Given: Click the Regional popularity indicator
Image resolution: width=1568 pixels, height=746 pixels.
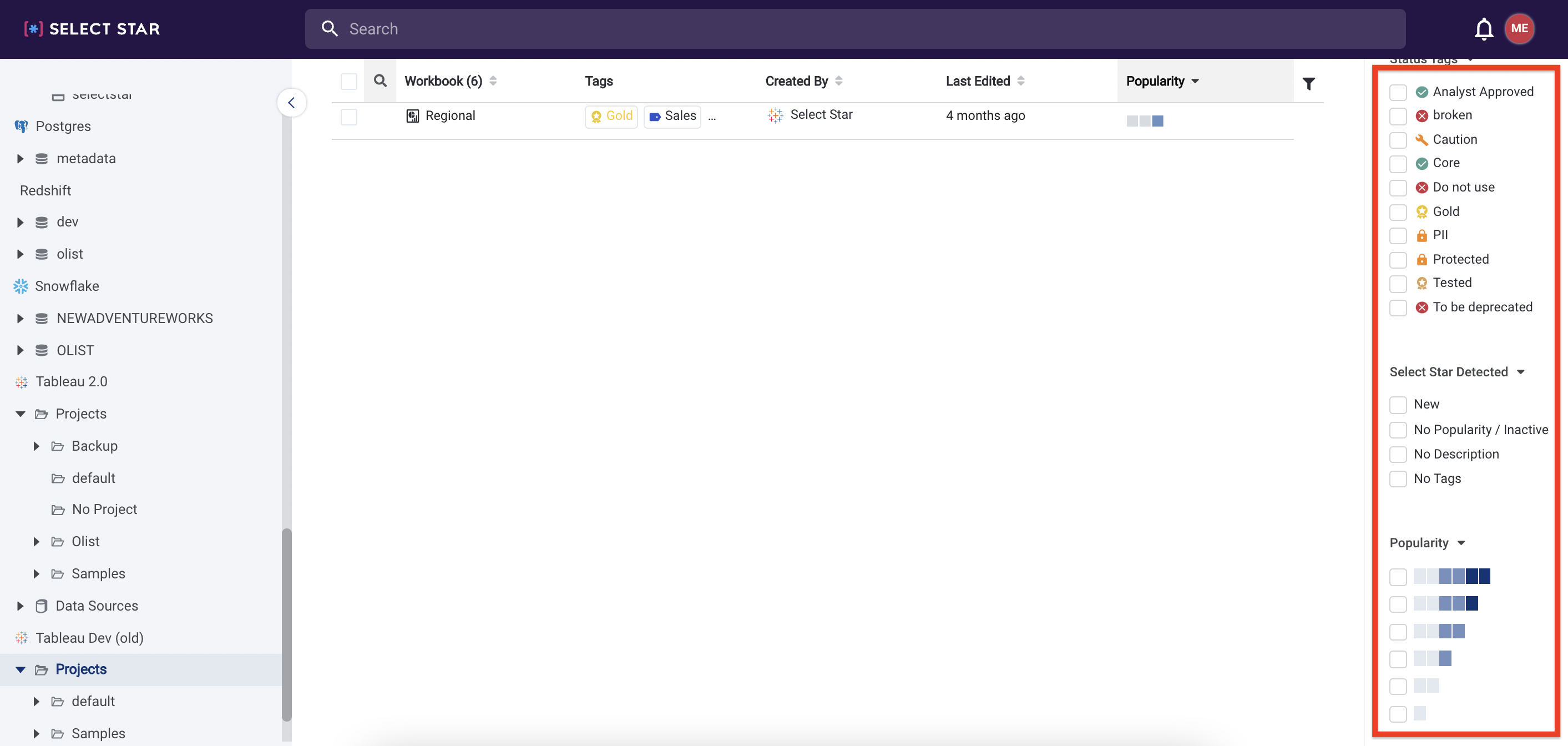Looking at the screenshot, I should point(1144,120).
